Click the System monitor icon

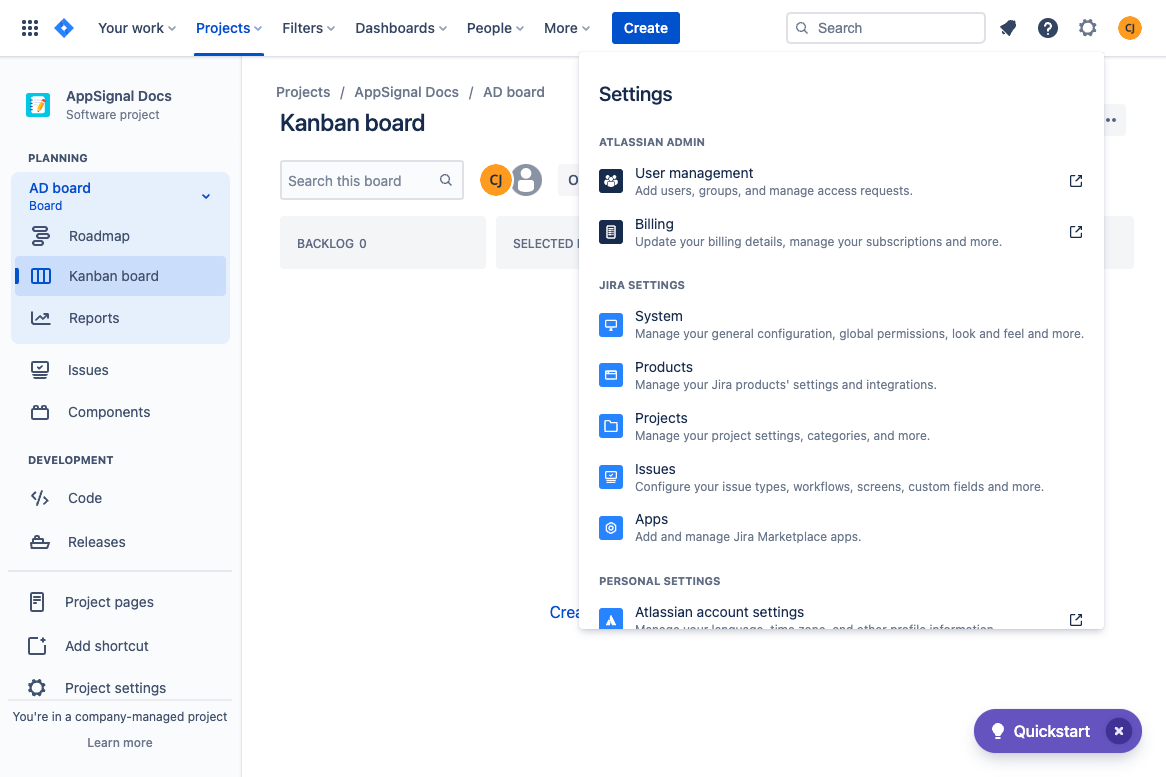click(611, 325)
